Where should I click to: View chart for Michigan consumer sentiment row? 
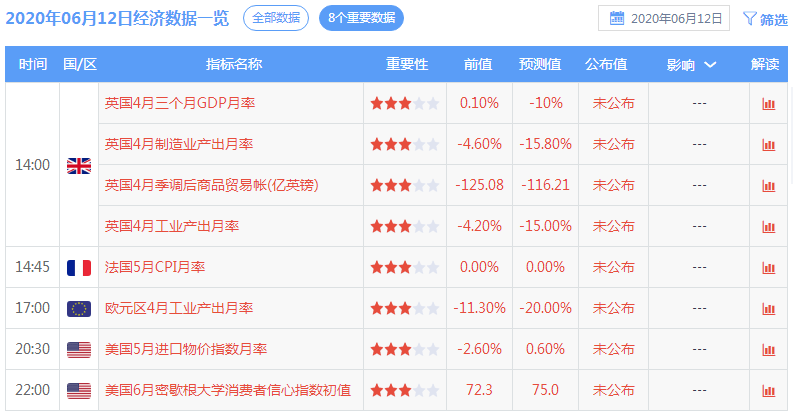click(x=768, y=390)
